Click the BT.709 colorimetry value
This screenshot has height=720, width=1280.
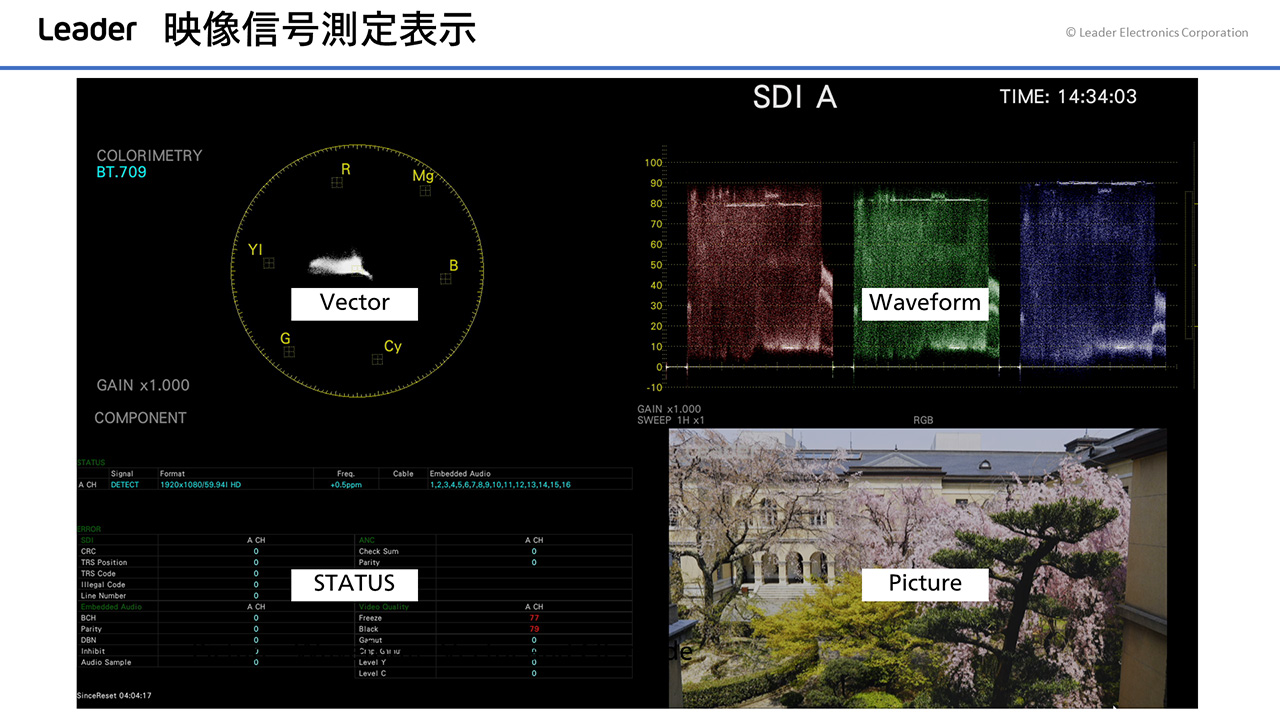[x=121, y=172]
